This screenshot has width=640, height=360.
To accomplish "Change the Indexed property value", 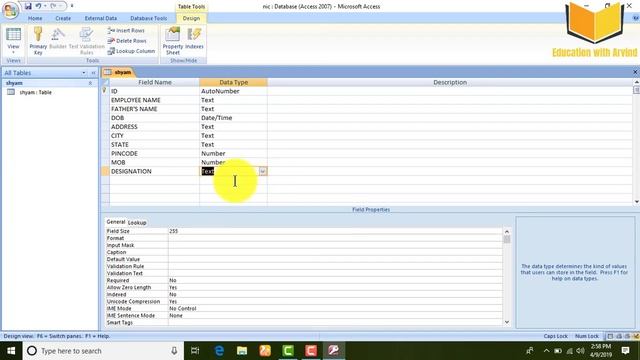I will point(335,294).
